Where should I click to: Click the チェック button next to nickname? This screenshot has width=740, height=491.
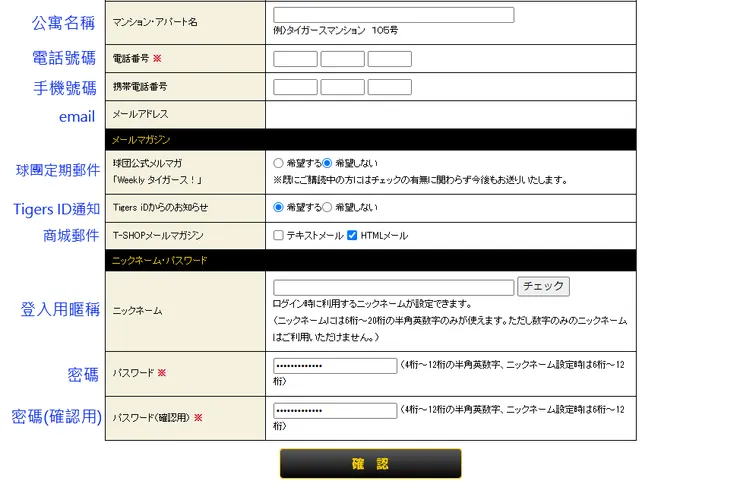[543, 287]
